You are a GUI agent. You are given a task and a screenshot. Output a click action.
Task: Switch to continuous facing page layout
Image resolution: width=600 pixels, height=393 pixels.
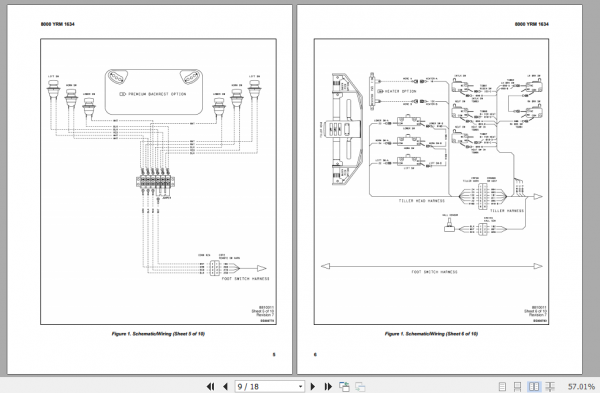click(550, 386)
